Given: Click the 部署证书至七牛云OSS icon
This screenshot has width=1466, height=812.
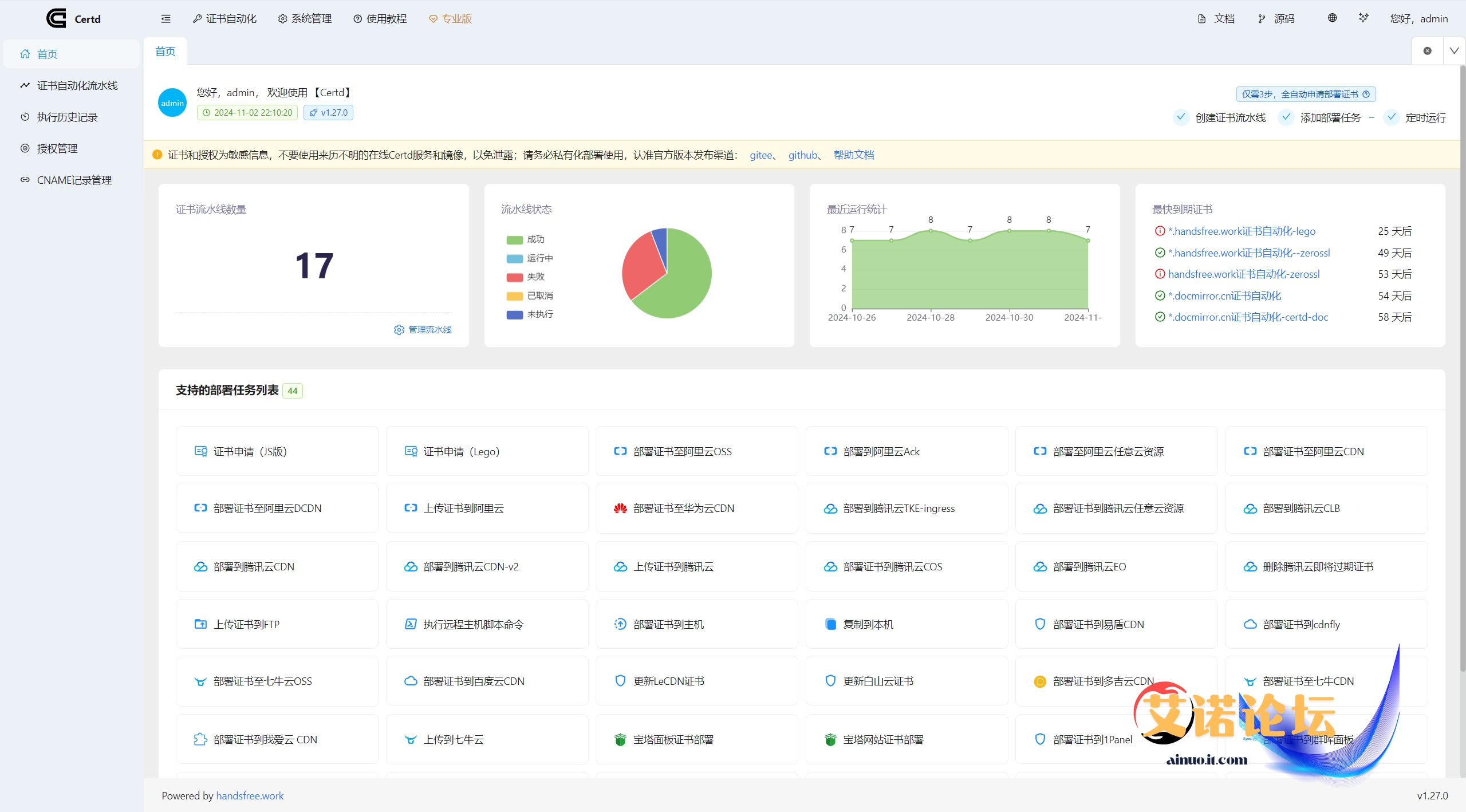Looking at the screenshot, I should (200, 681).
